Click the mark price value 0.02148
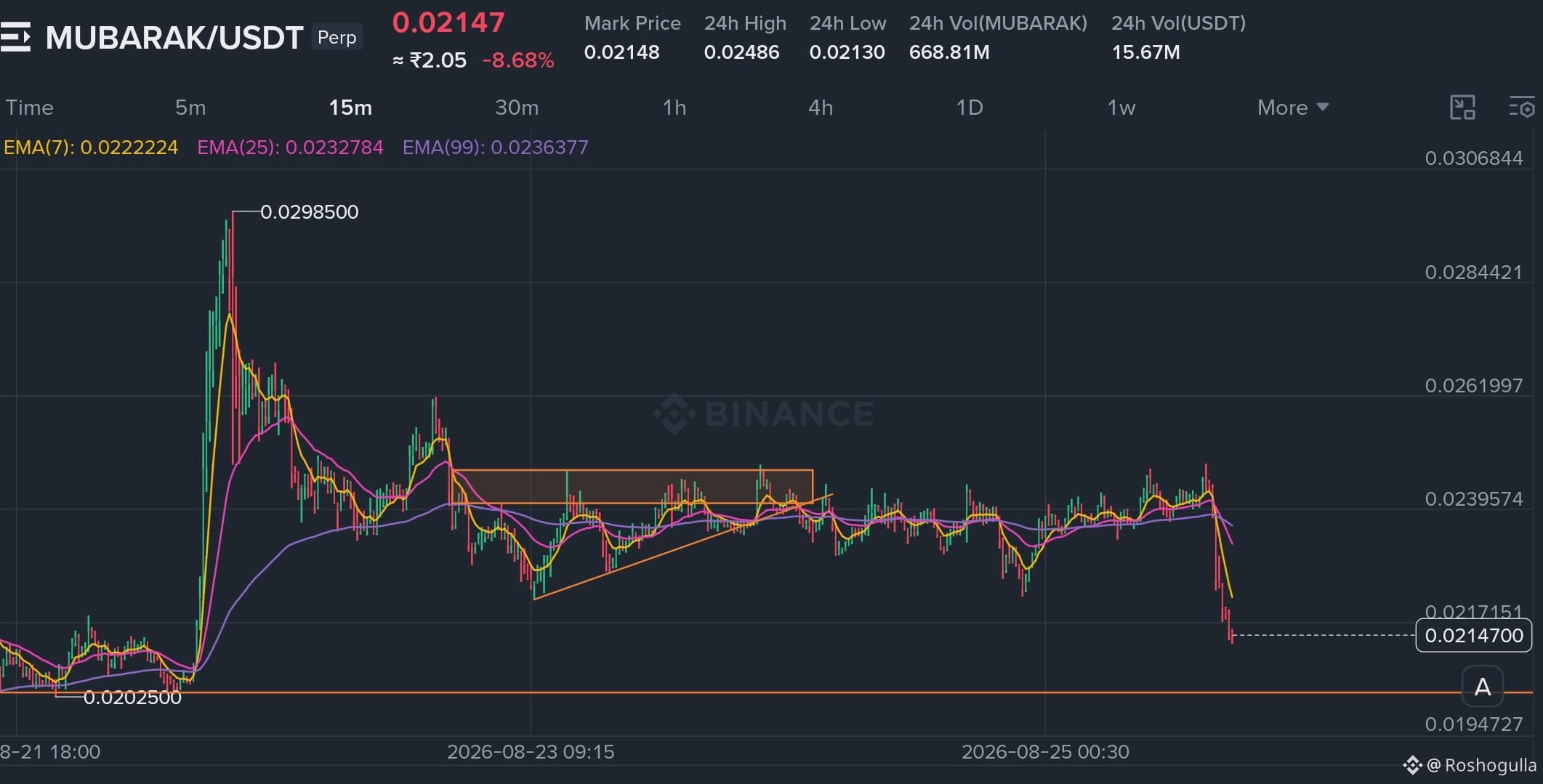The height and width of the screenshot is (784, 1543). (x=622, y=52)
